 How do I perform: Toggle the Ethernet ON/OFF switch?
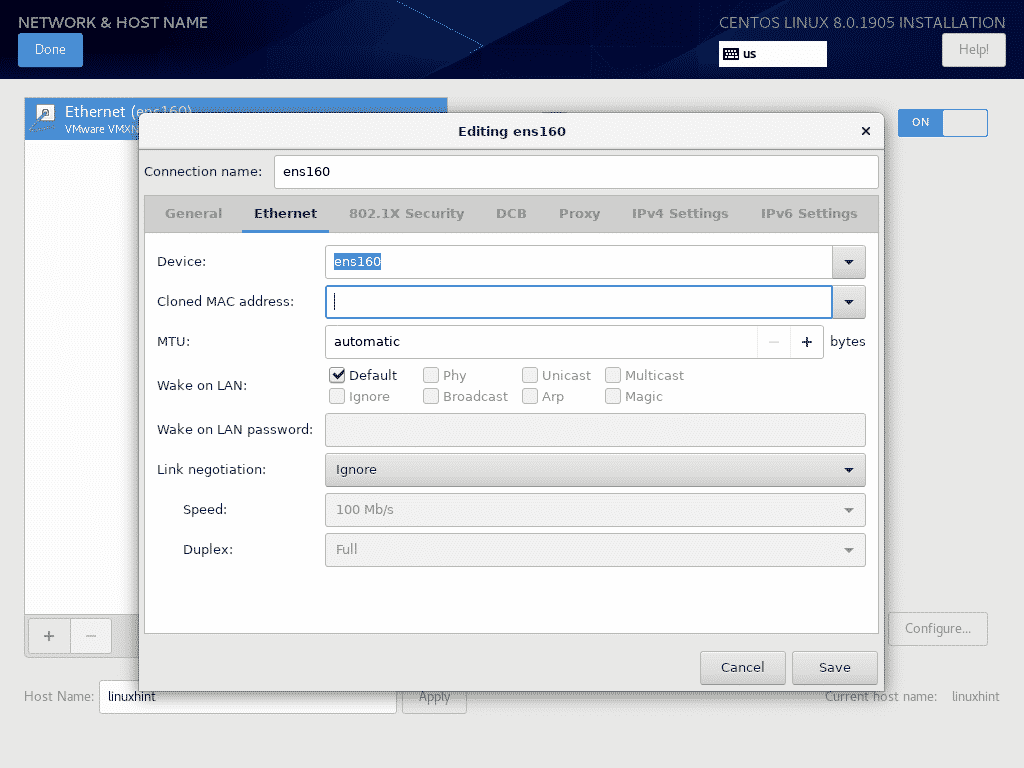pyautogui.click(x=942, y=123)
